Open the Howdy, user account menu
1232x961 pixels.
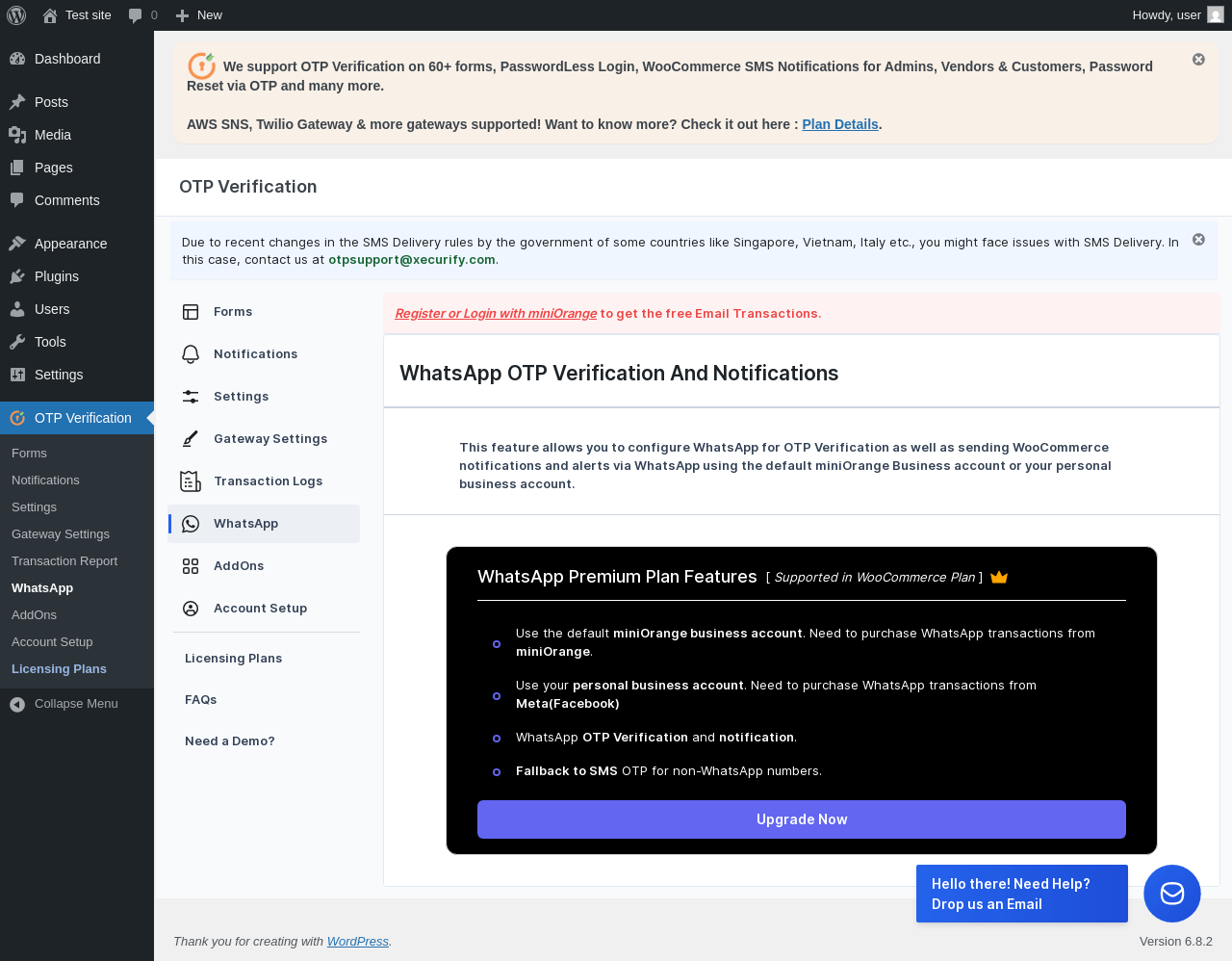coord(1178,15)
